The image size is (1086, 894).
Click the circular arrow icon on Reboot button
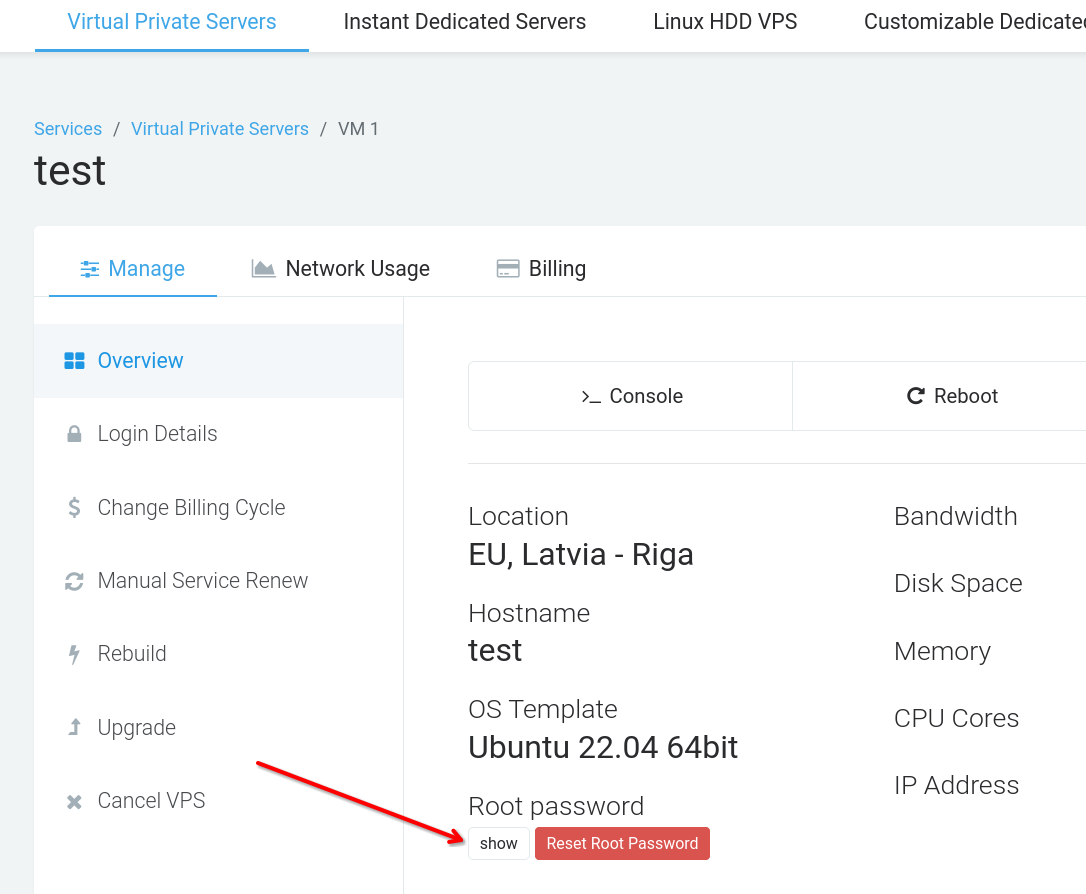coord(915,395)
